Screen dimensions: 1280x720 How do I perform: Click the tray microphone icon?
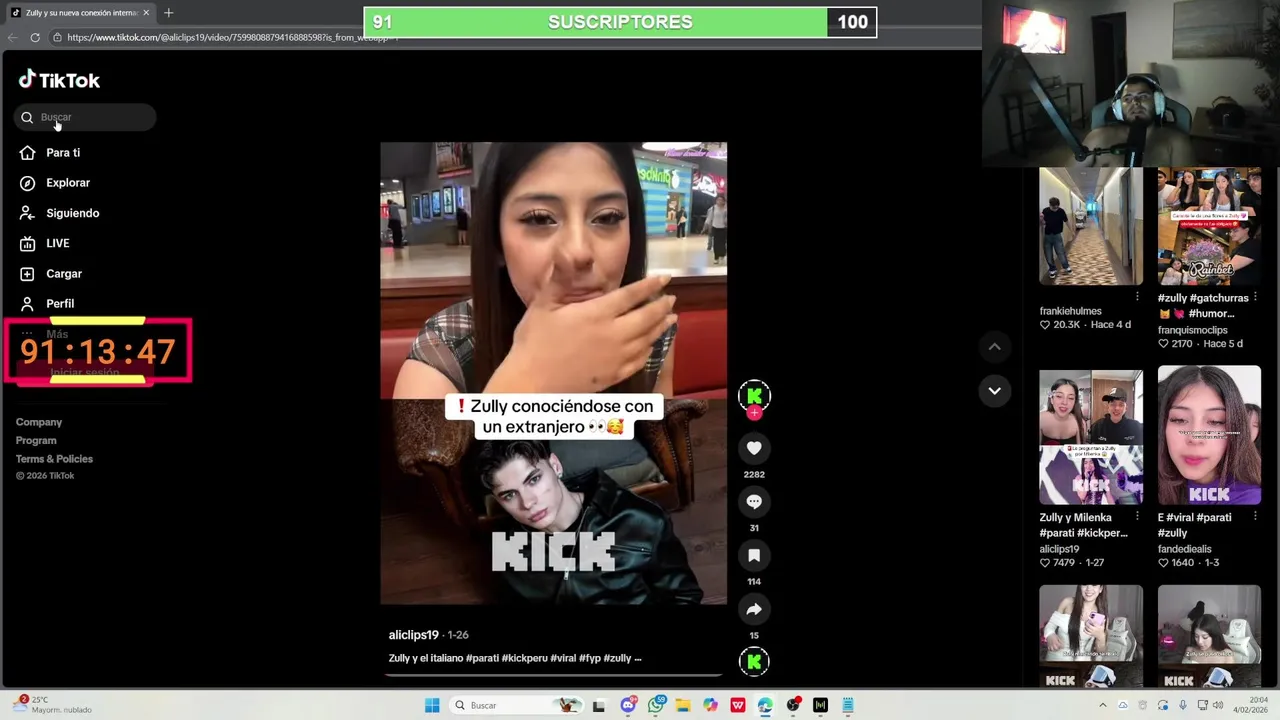pos(1183,705)
